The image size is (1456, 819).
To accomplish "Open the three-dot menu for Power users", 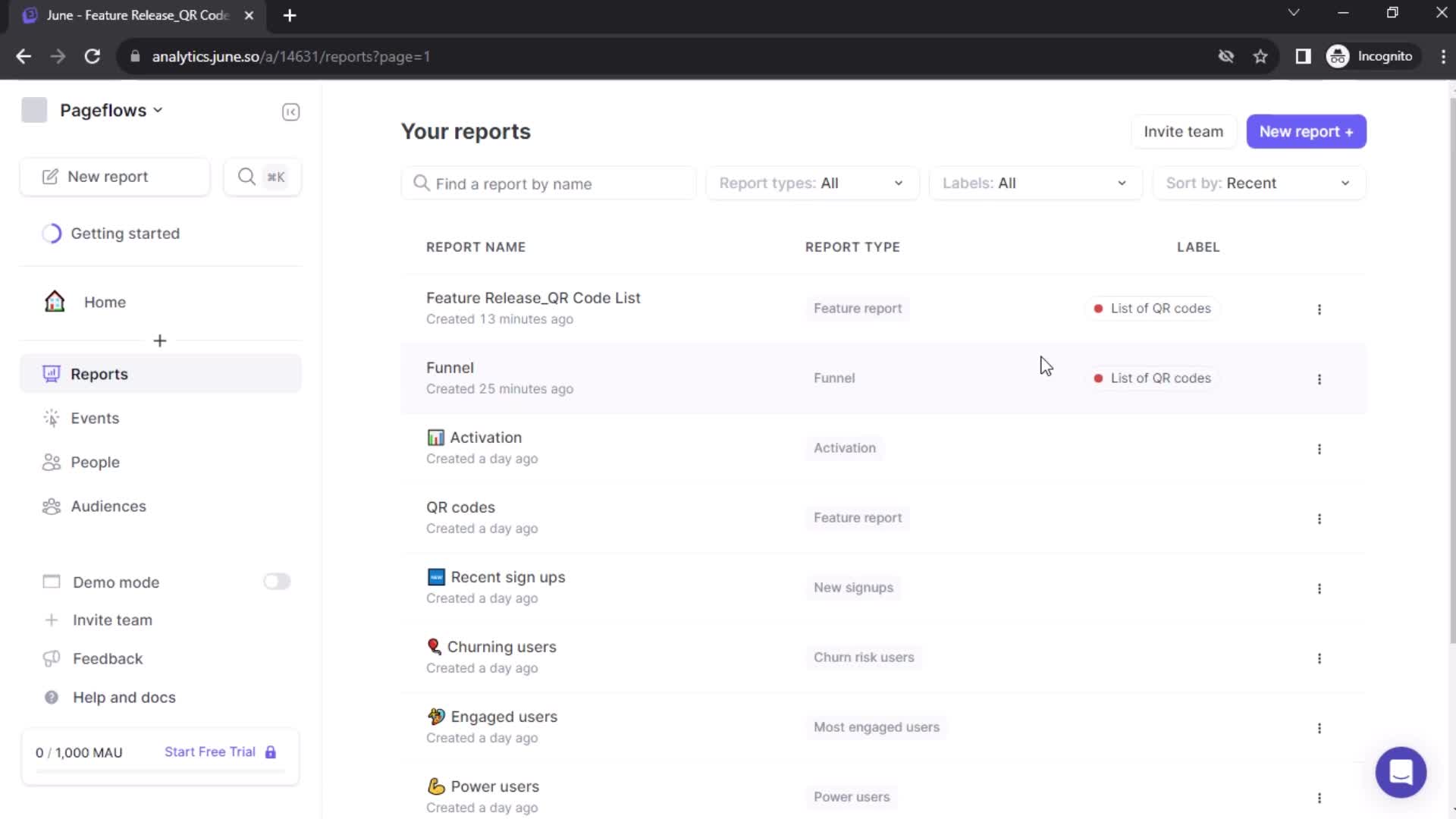I will coord(1319,798).
